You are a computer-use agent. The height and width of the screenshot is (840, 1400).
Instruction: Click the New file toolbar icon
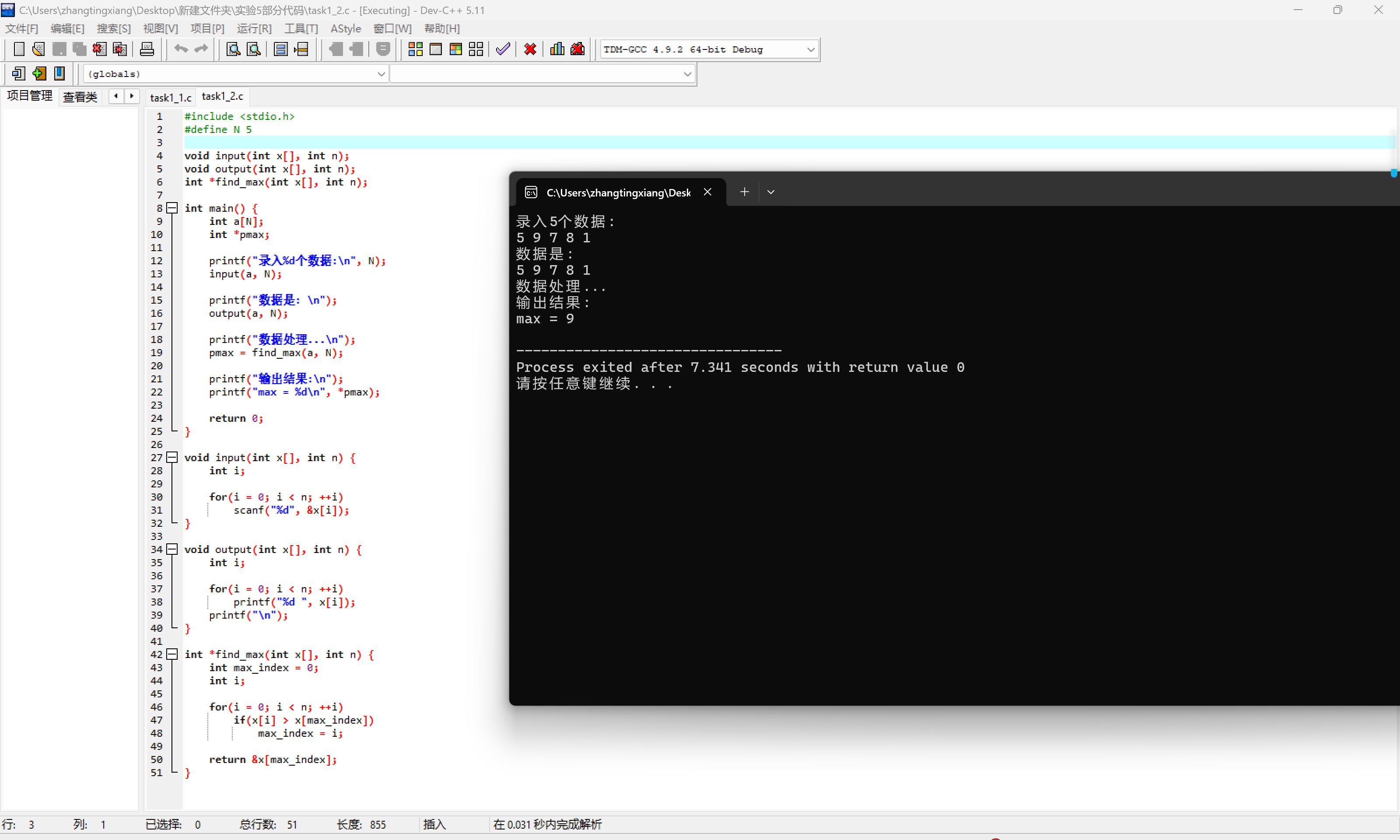pos(19,49)
